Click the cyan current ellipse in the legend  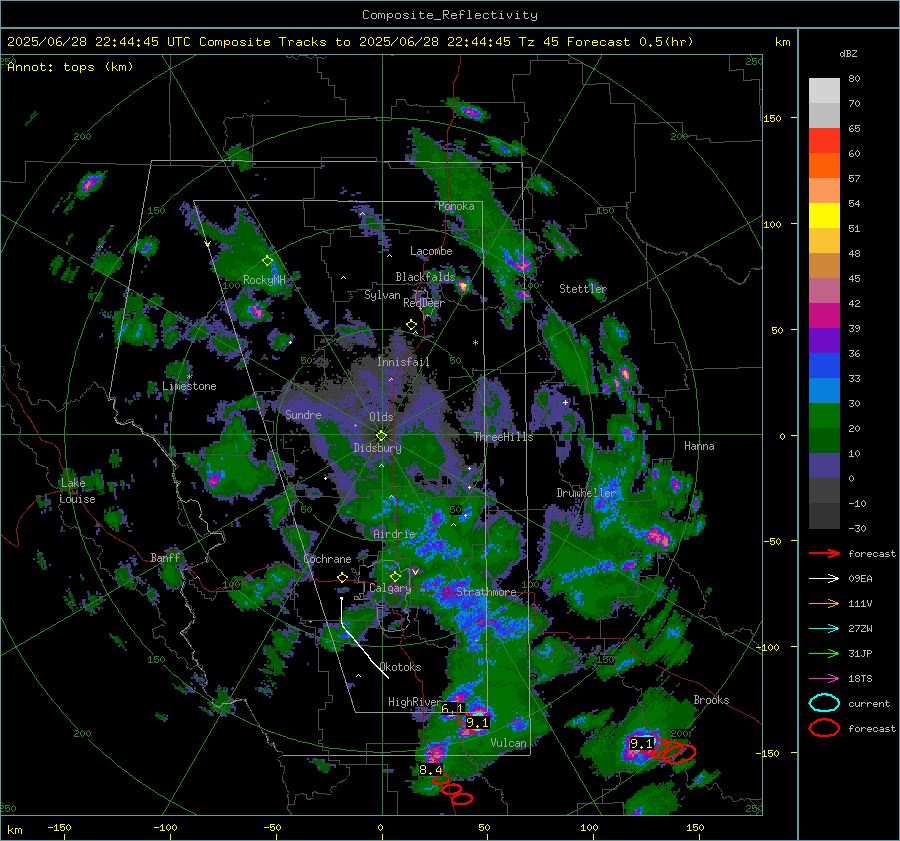pyautogui.click(x=824, y=703)
